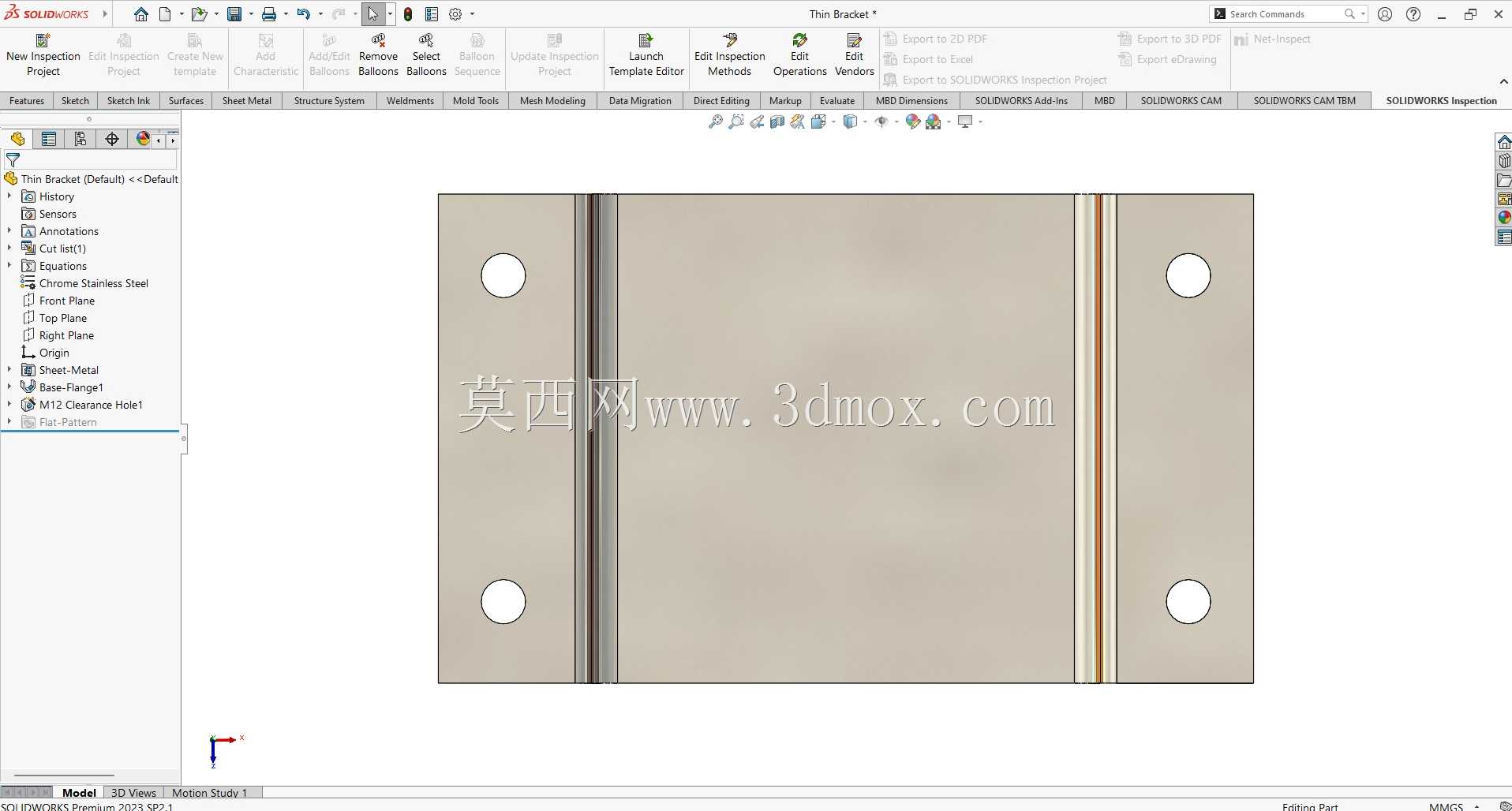This screenshot has width=1512, height=811.
Task: Click Remove Balloons button
Action: coord(378,55)
